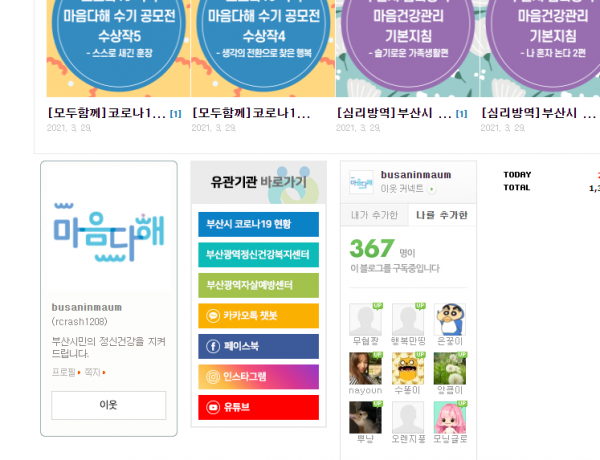Open the 프로필 link

point(64,372)
